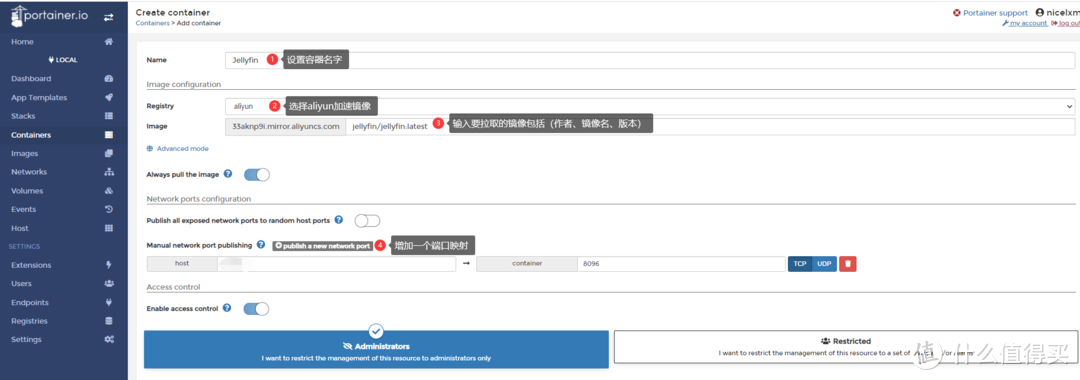This screenshot has height=380, width=1080.
Task: Click the Containers breadcrumb link
Action: (x=152, y=23)
